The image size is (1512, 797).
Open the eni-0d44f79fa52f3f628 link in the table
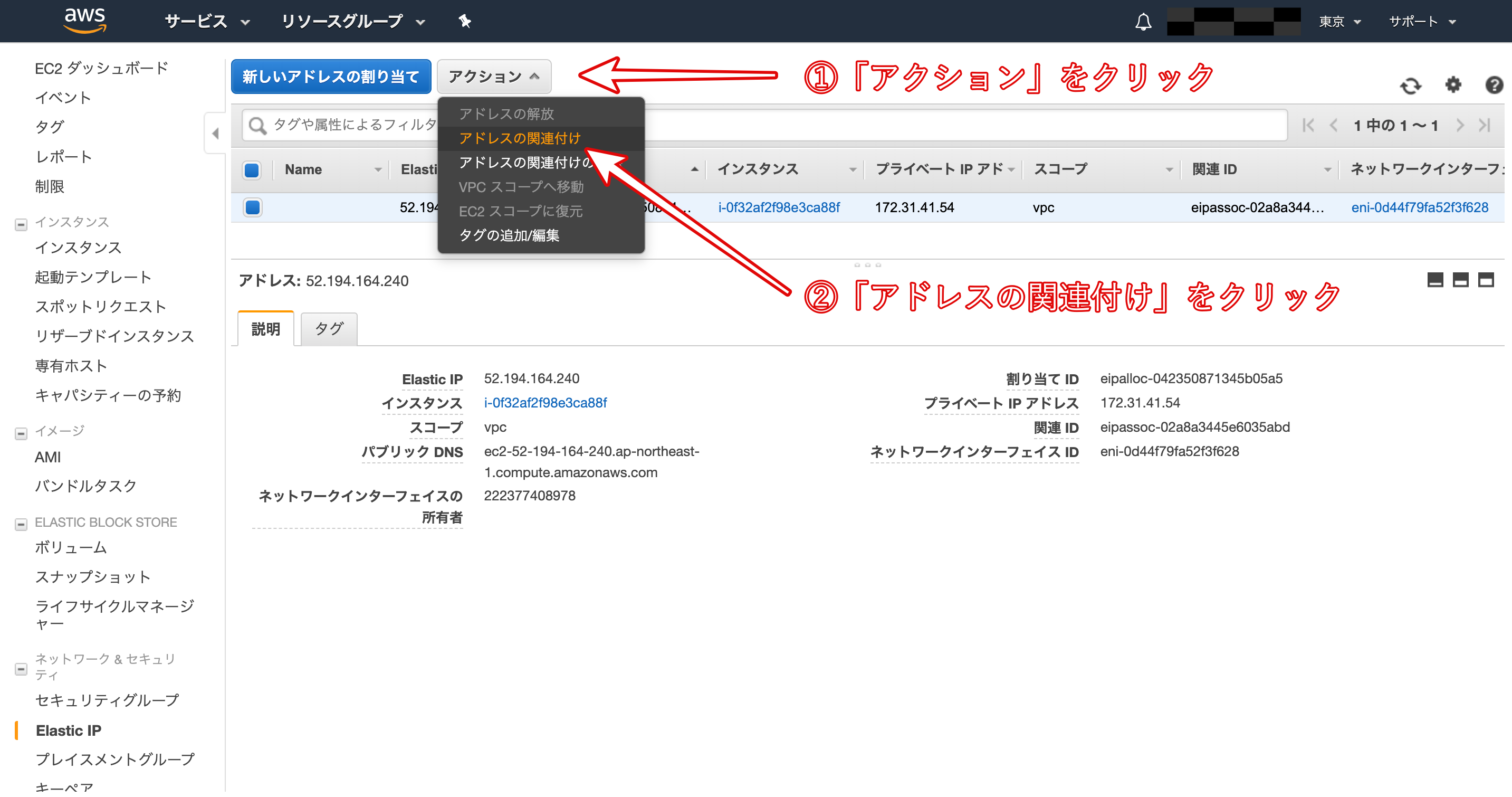(x=1419, y=207)
